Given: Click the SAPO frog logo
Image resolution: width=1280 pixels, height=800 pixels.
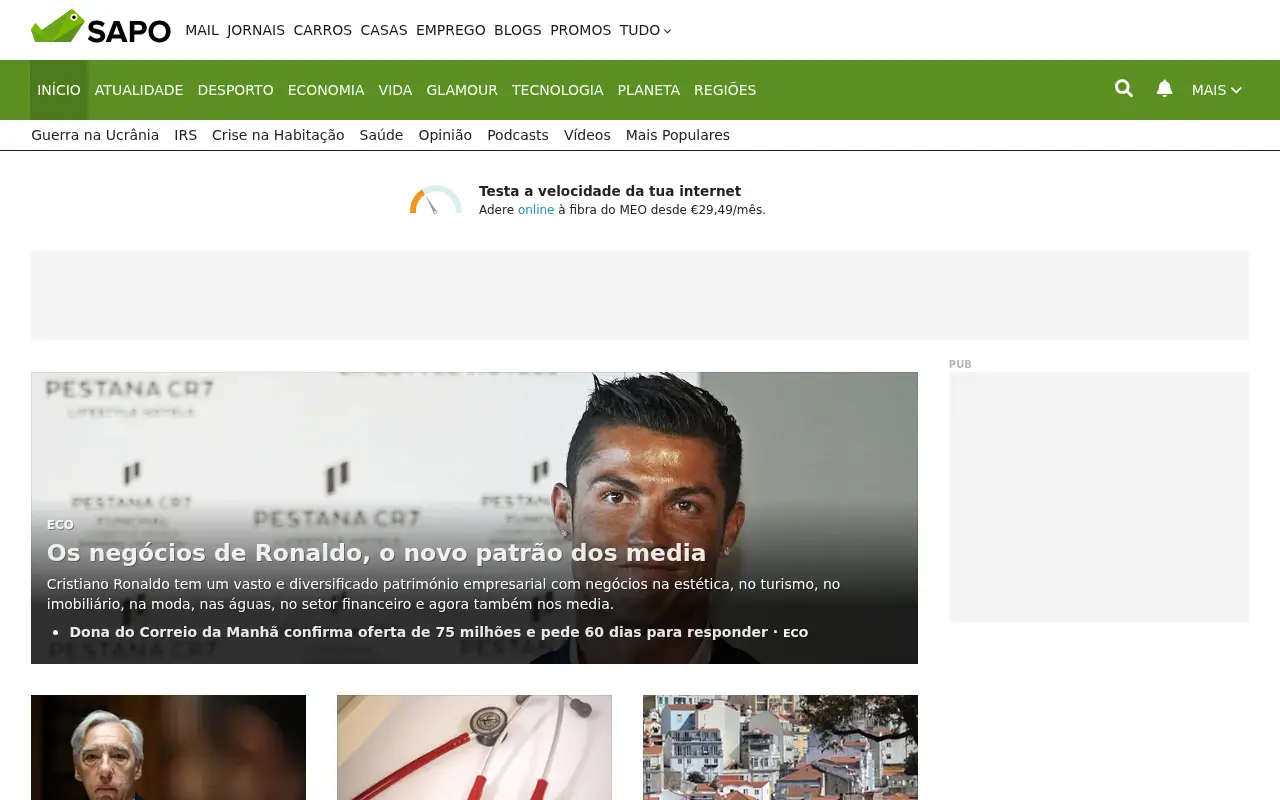Looking at the screenshot, I should coord(101,28).
